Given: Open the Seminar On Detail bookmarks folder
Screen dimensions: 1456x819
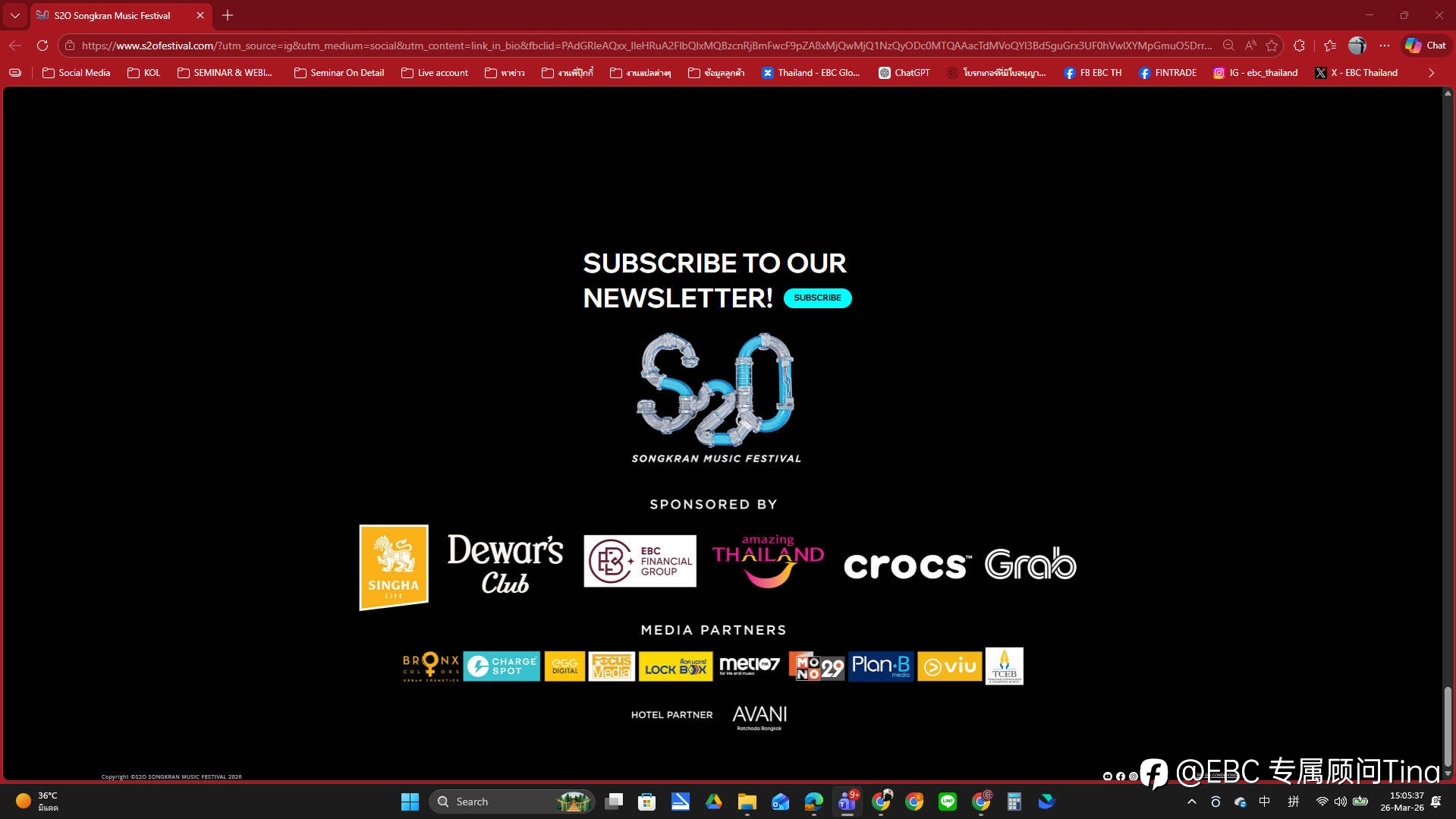Looking at the screenshot, I should tap(339, 73).
